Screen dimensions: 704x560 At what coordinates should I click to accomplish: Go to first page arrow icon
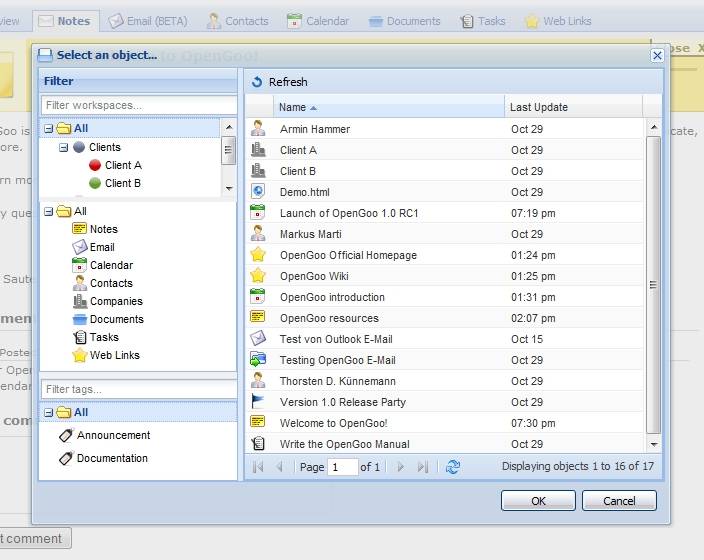tap(258, 467)
